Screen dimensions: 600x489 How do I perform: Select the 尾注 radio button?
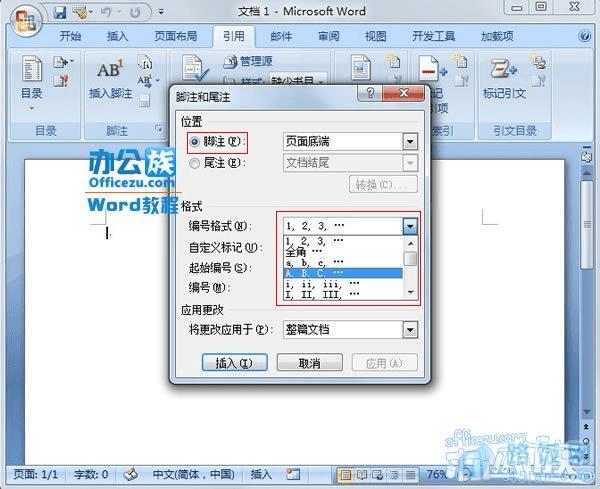pyautogui.click(x=195, y=163)
